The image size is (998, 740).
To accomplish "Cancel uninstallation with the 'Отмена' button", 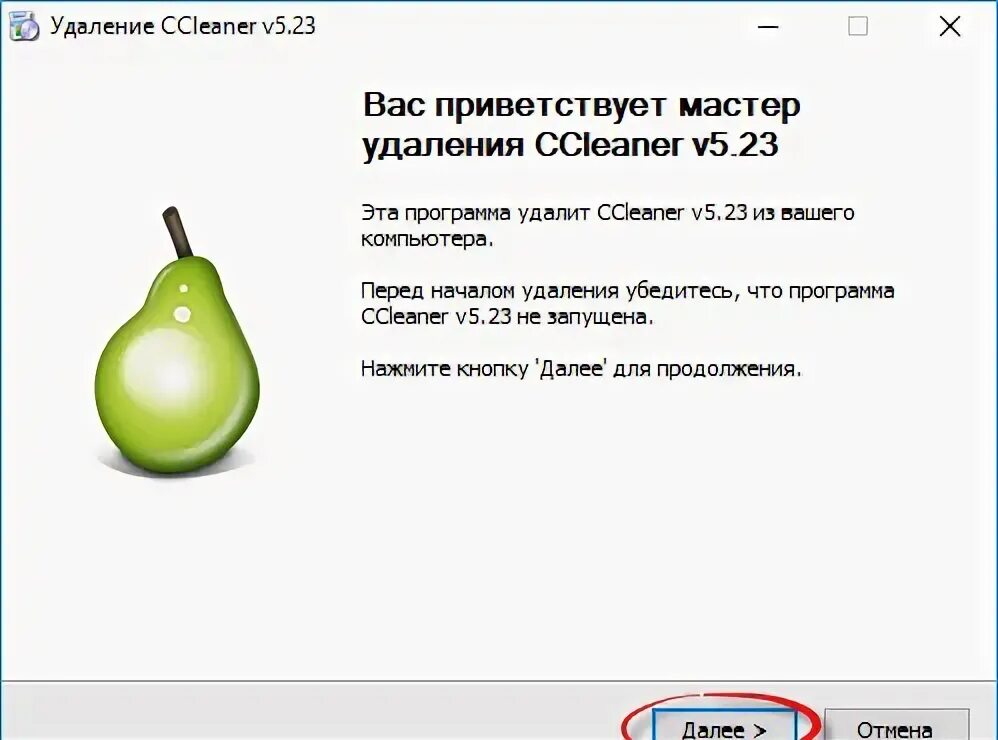I will pyautogui.click(x=897, y=725).
